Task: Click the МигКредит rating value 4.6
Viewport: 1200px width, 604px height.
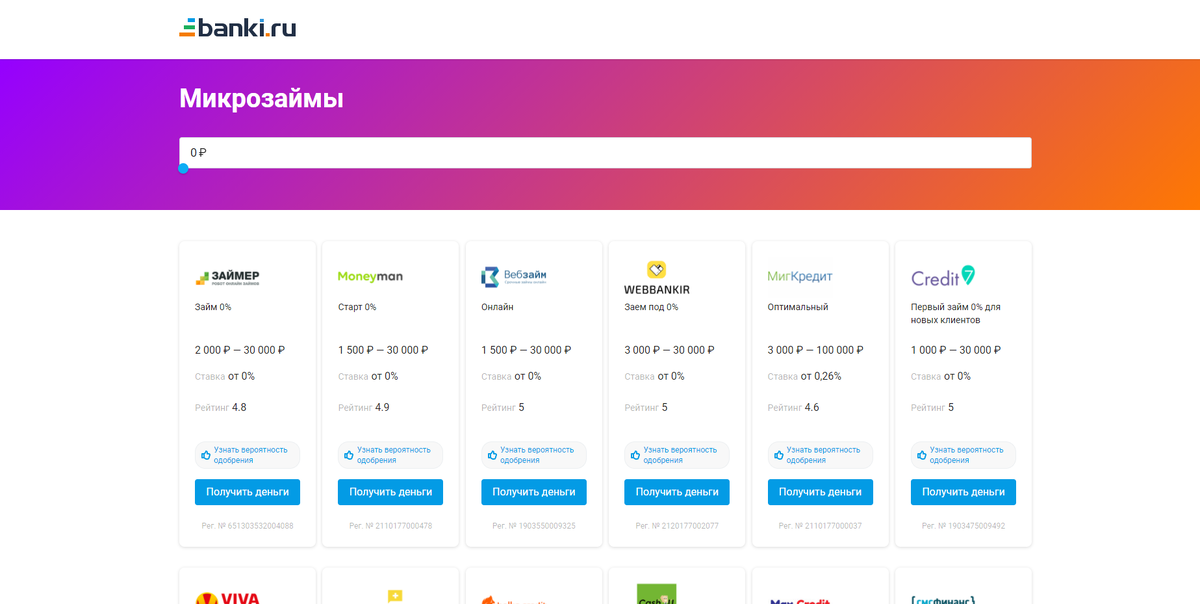Action: pos(812,407)
